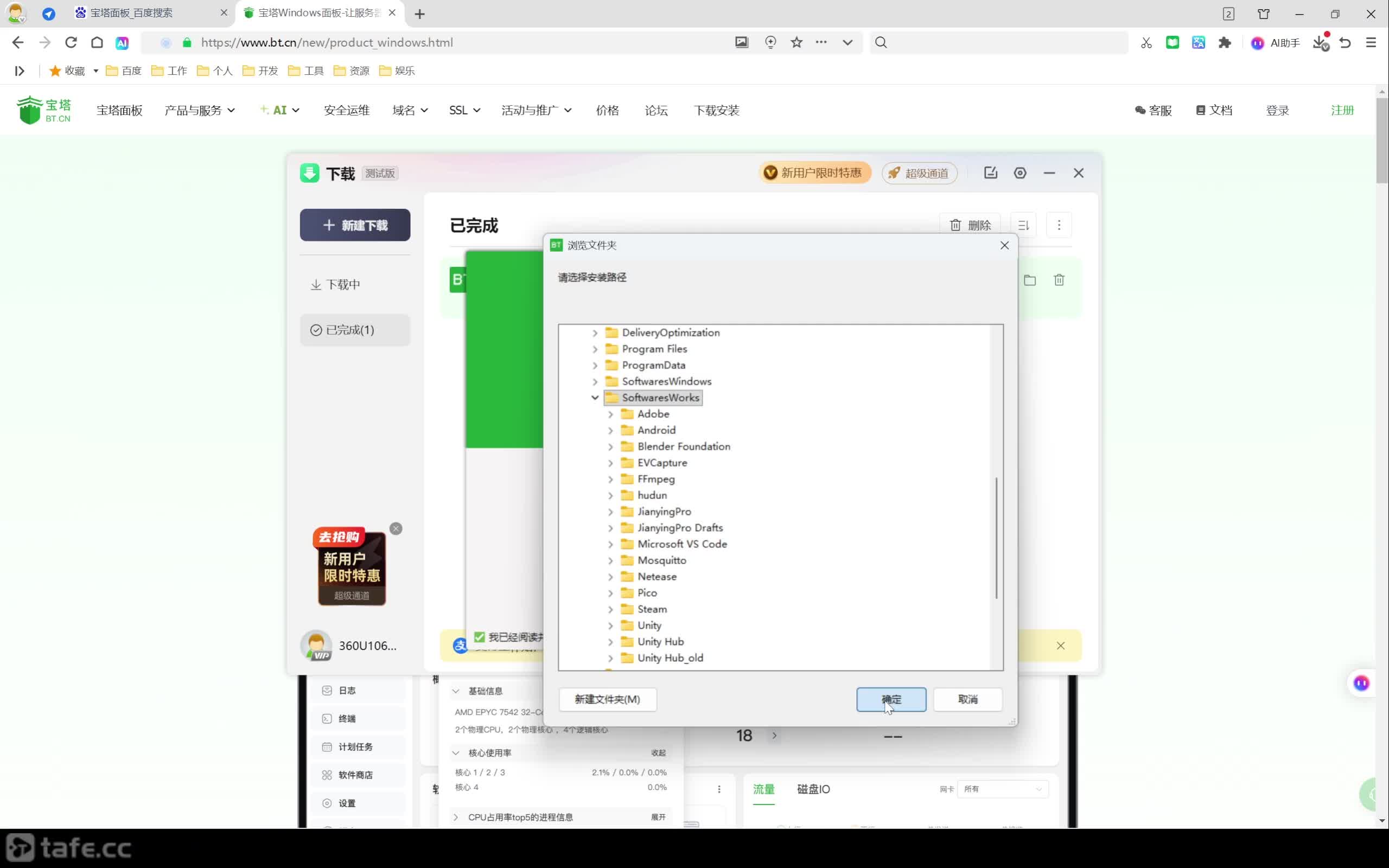Image resolution: width=1389 pixels, height=868 pixels.
Task: Reload the page with browser refresh icon
Action: coord(71,42)
